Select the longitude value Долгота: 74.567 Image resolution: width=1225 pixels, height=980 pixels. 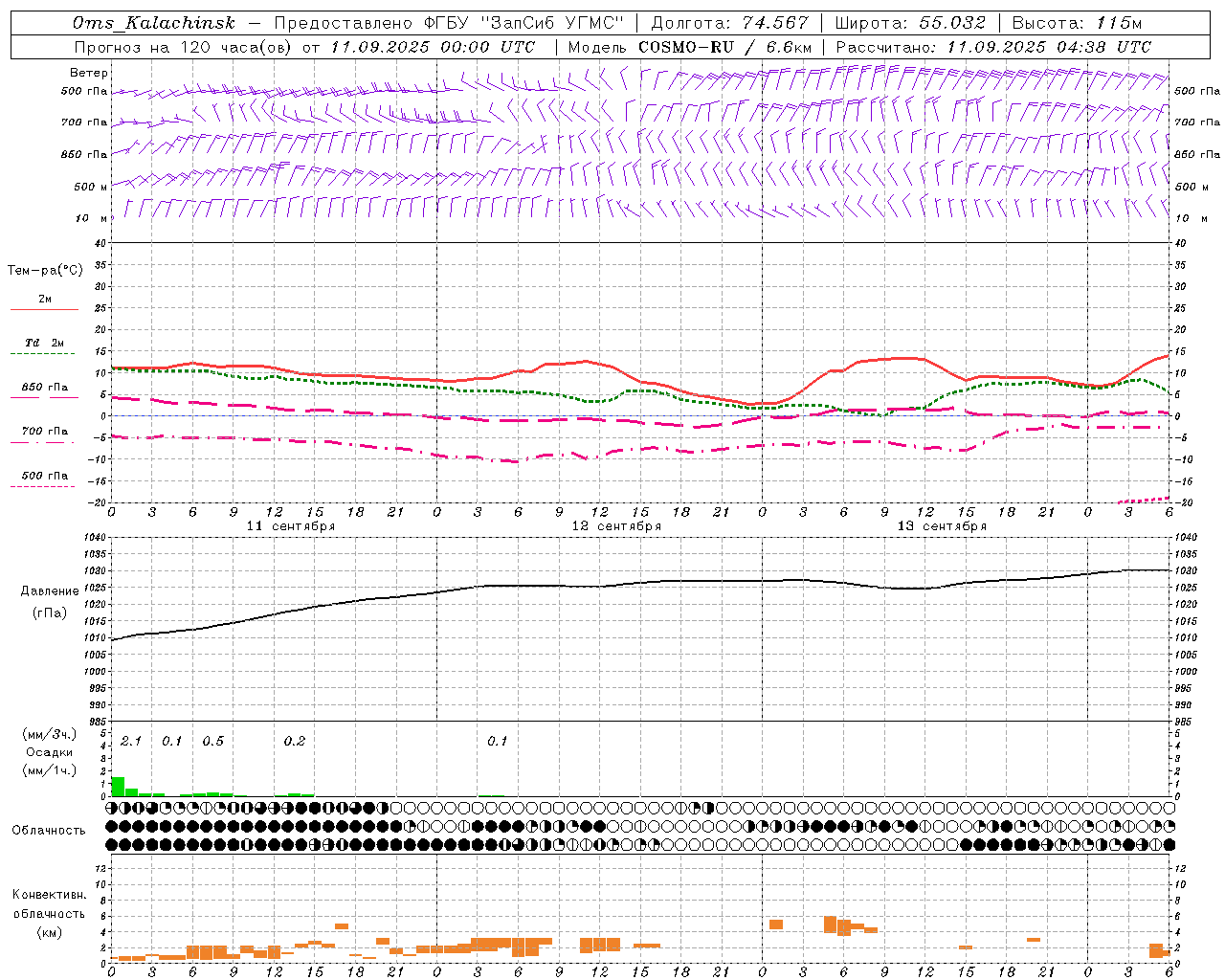[729, 23]
